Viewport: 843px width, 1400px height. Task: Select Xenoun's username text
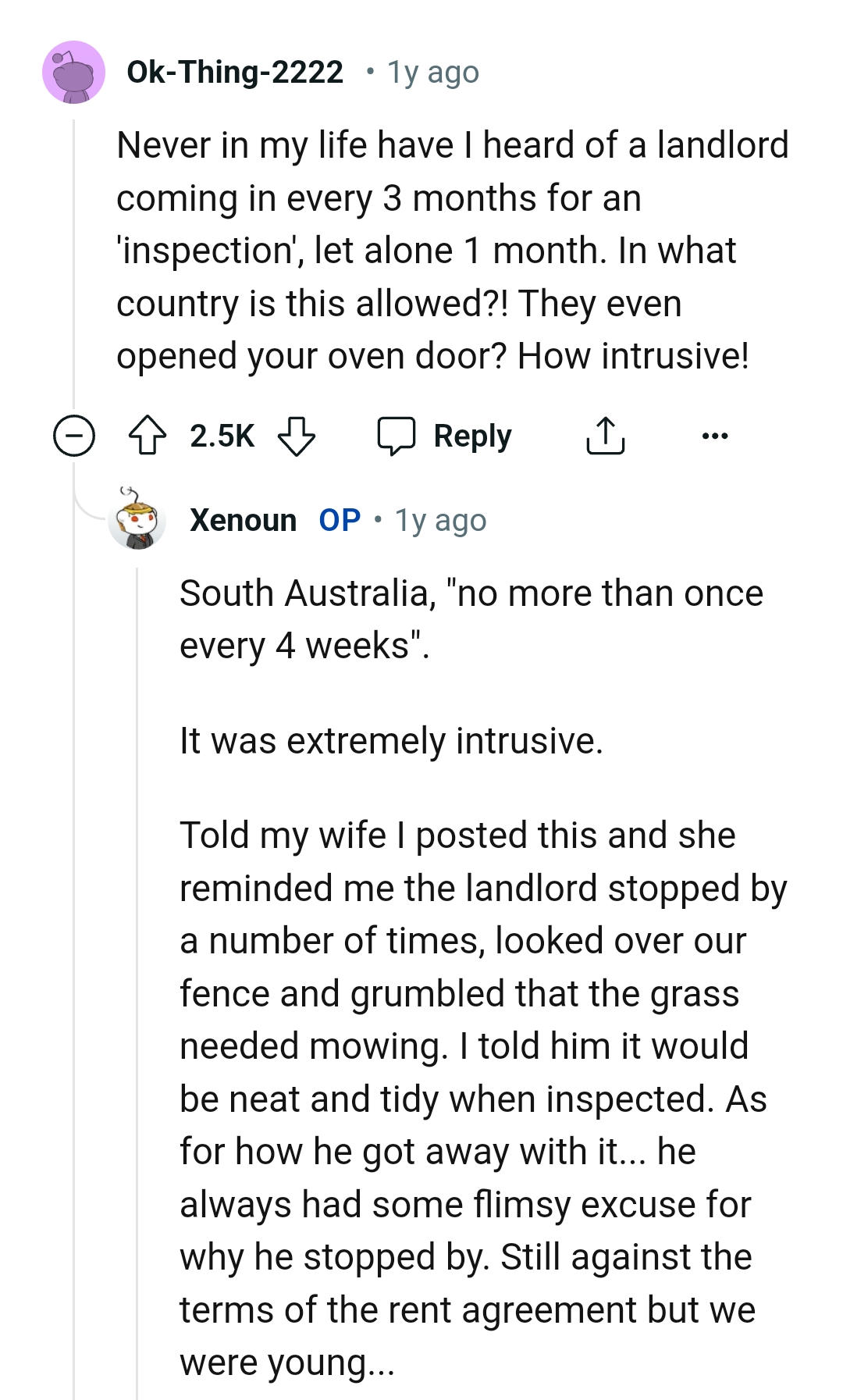pyautogui.click(x=244, y=519)
